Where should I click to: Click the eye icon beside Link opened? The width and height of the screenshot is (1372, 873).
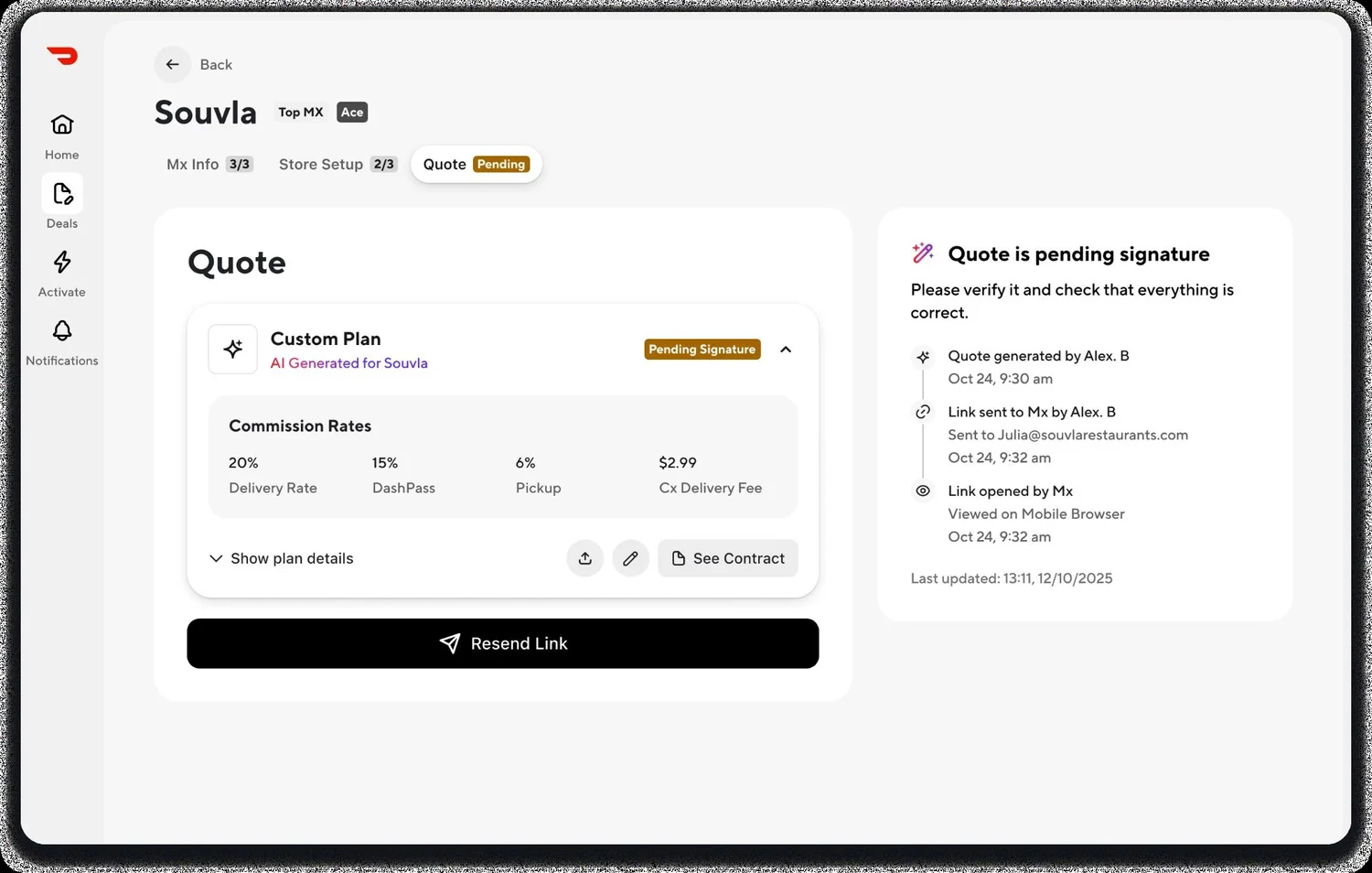[923, 491]
